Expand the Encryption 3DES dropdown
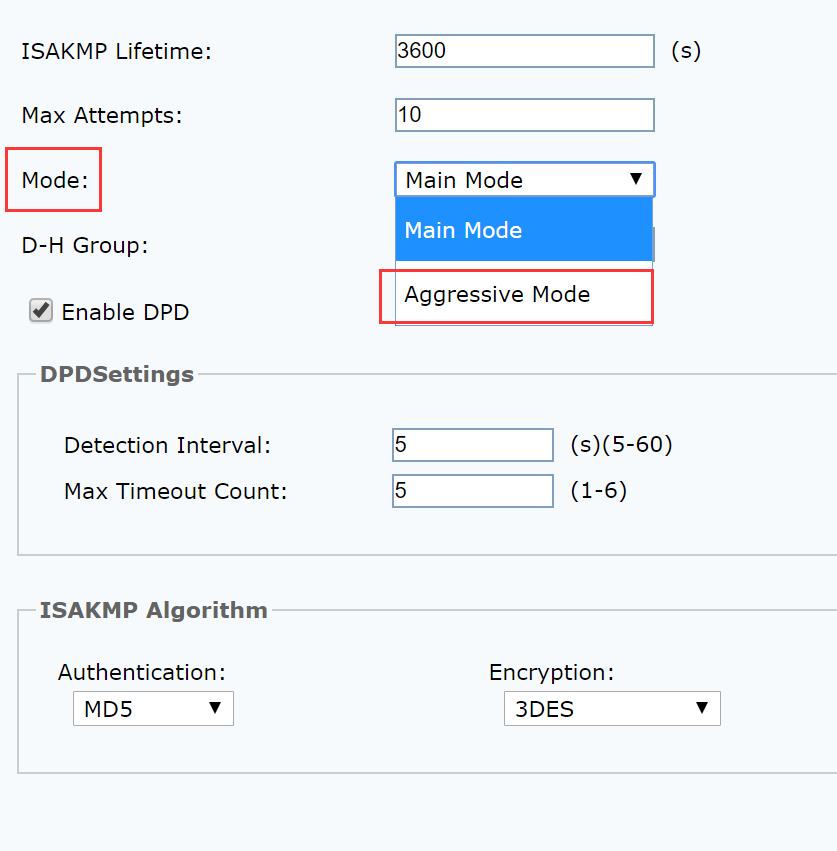This screenshot has height=851, width=837. point(611,709)
